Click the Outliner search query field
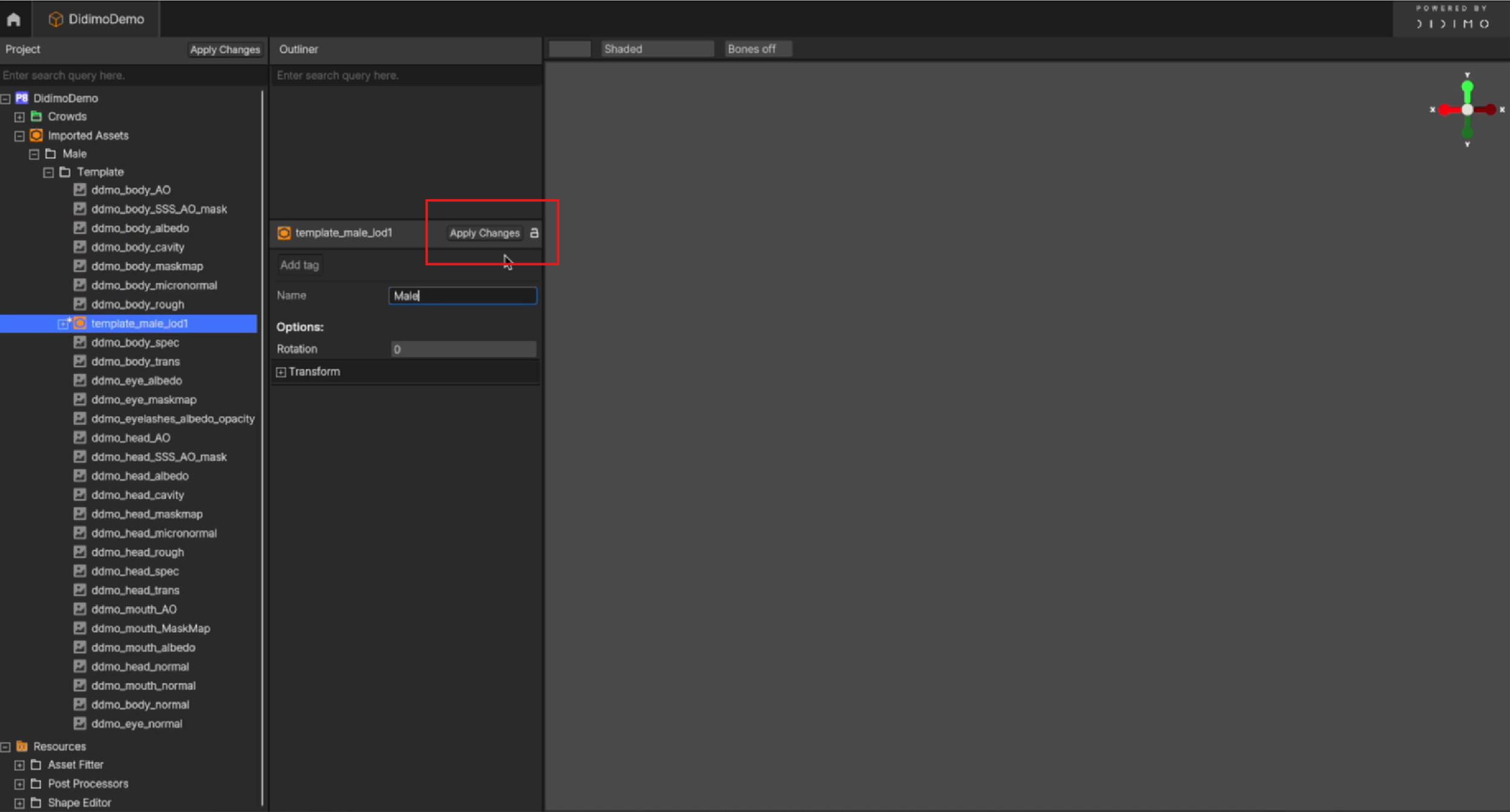This screenshot has width=1510, height=812. point(406,75)
